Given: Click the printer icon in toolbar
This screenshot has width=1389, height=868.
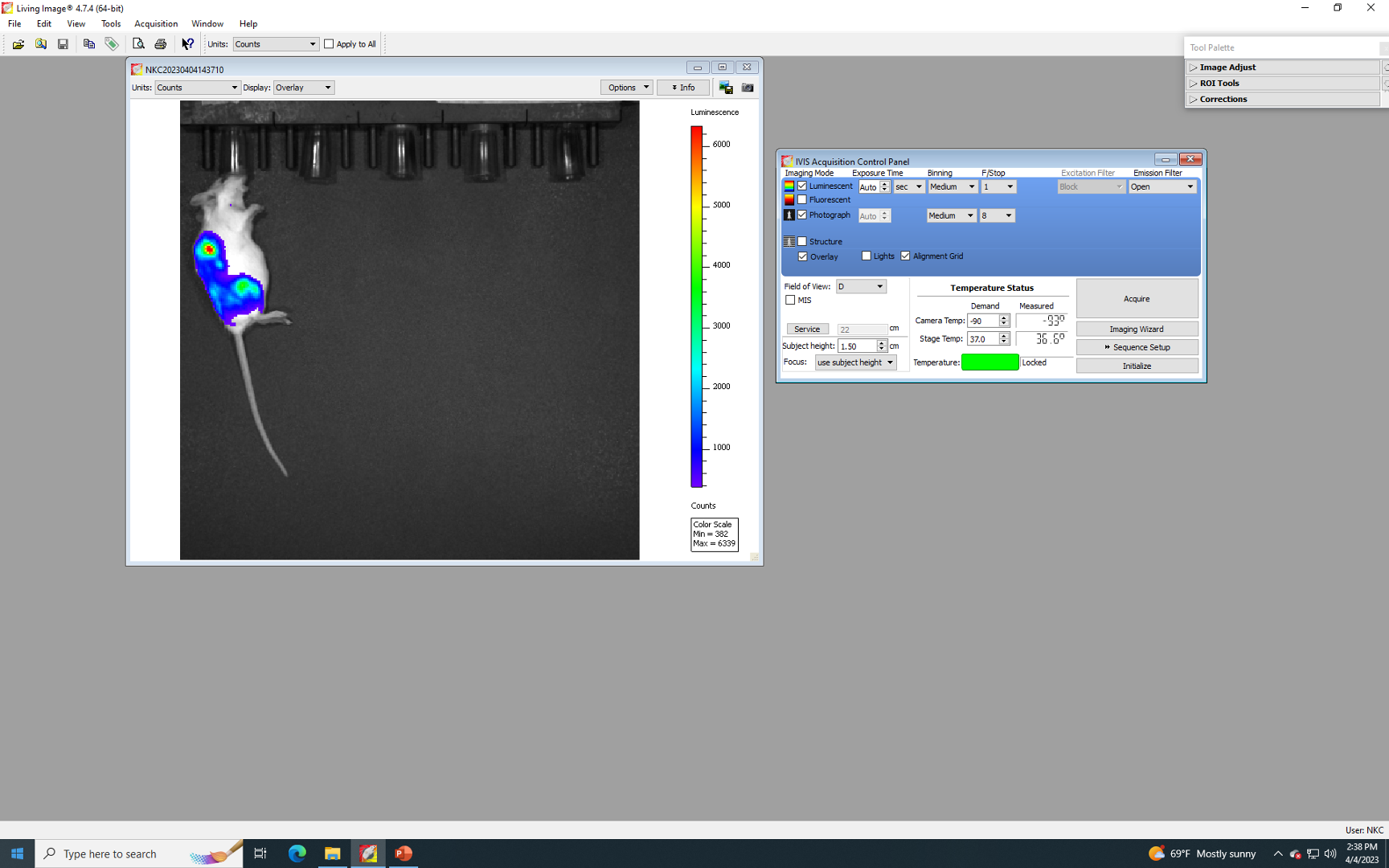Looking at the screenshot, I should pos(161,44).
